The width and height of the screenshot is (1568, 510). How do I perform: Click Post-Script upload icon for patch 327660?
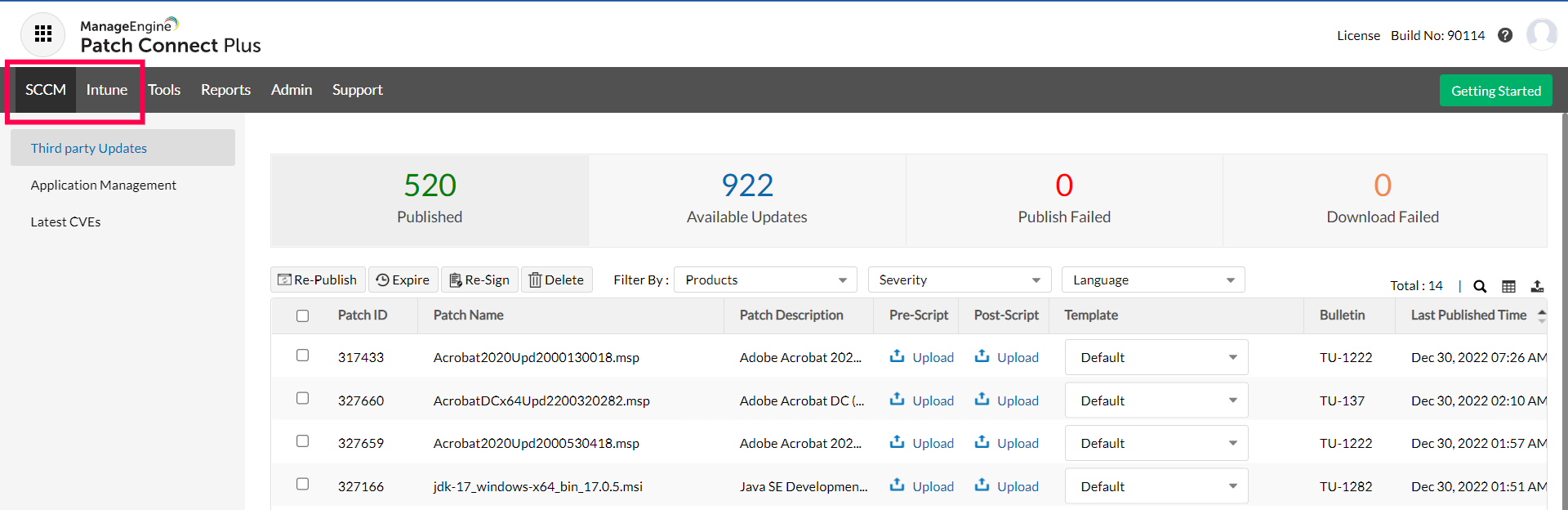point(982,400)
